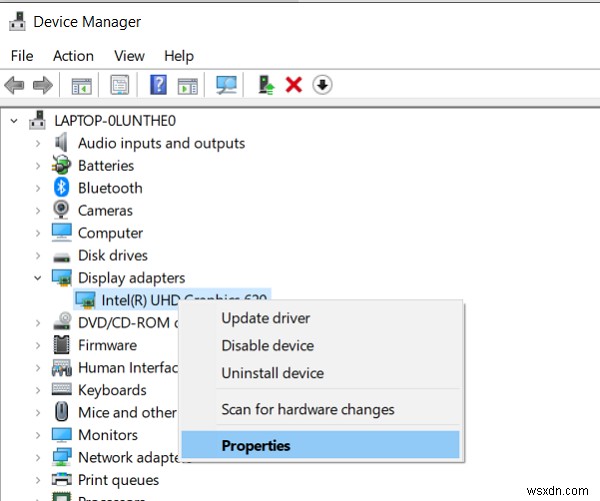Click the Disable device down-arrow icon

click(x=322, y=85)
